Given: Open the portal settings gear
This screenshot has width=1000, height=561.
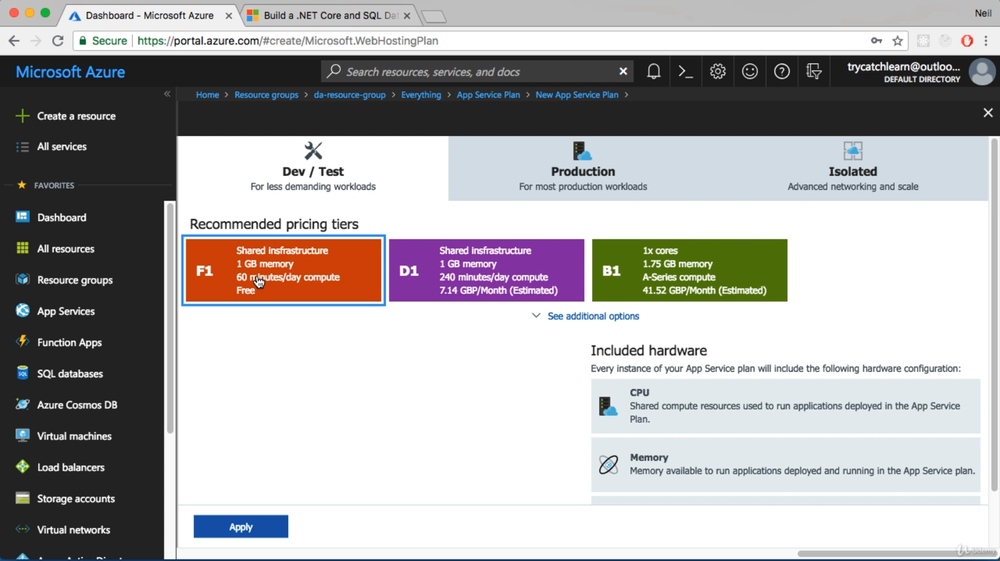Looking at the screenshot, I should coord(717,71).
